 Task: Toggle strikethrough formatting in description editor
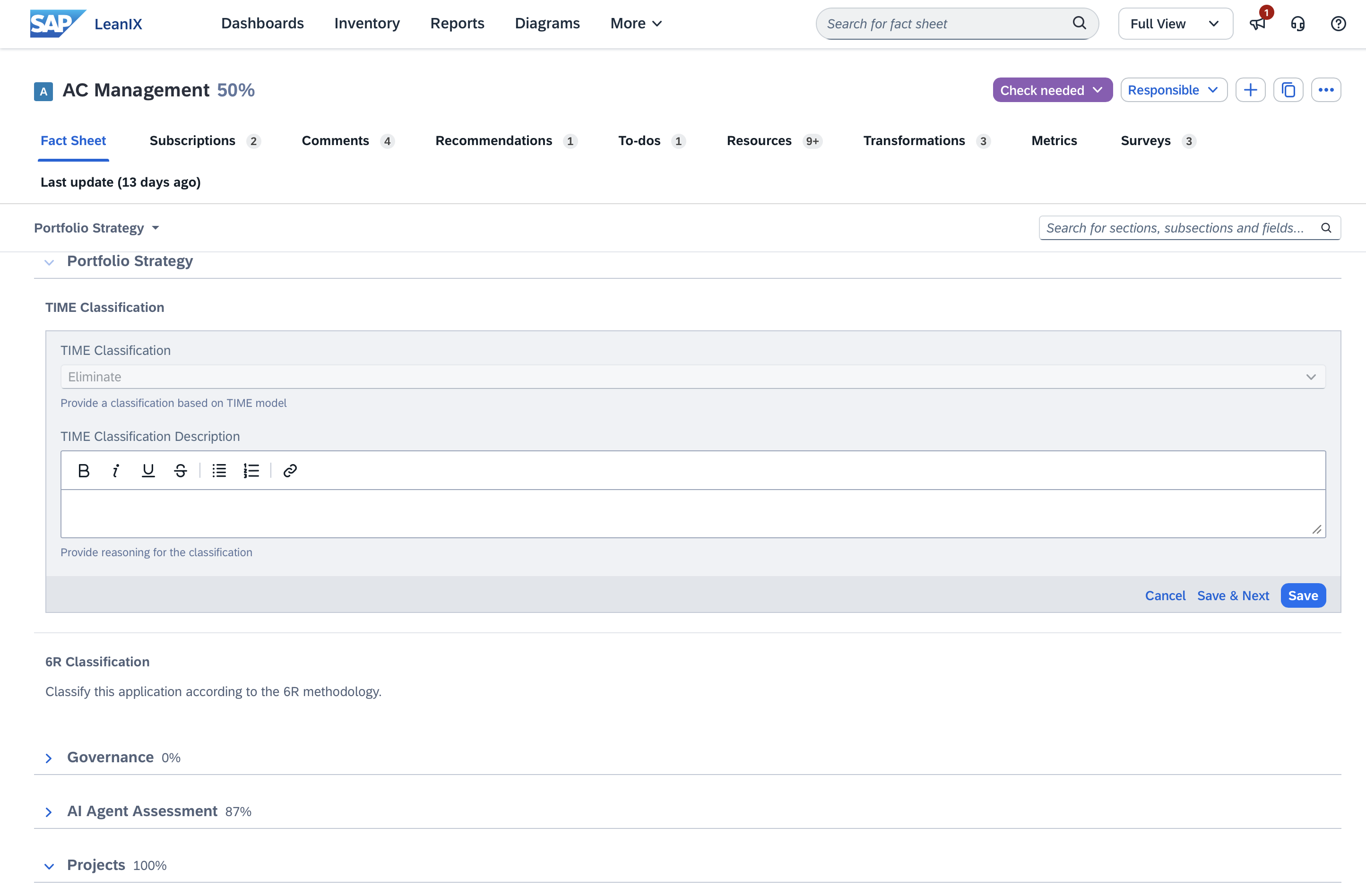[x=180, y=471]
